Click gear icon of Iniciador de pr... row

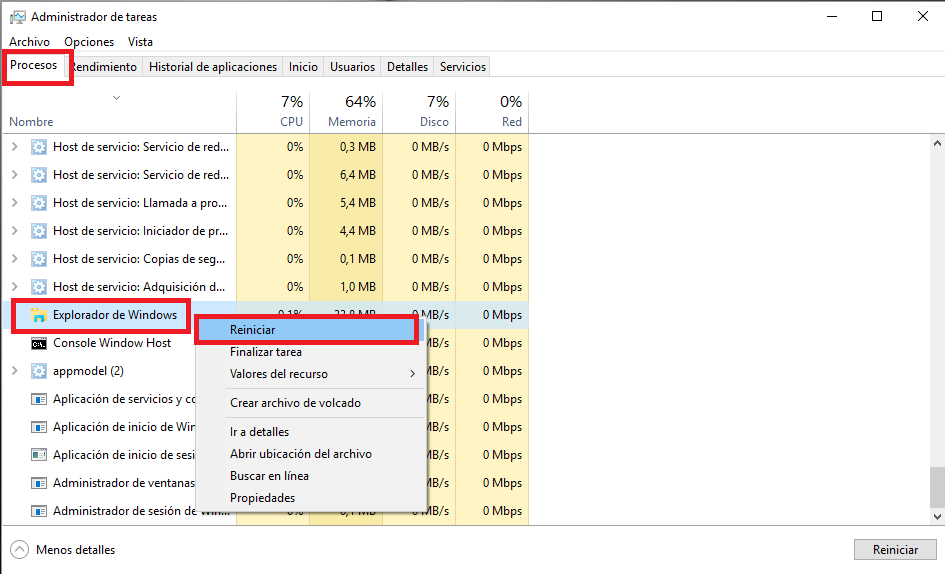[x=39, y=230]
